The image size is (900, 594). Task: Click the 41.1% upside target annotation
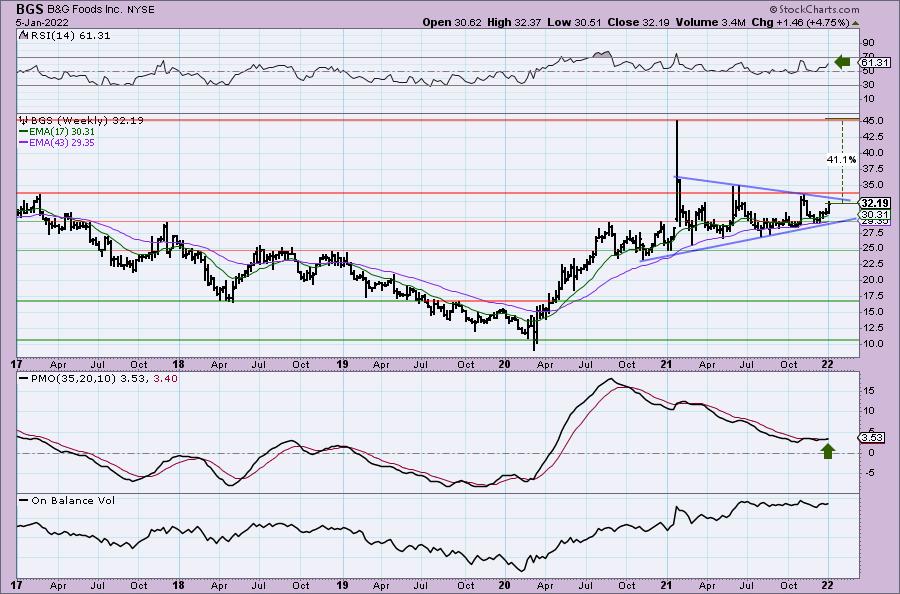(x=841, y=160)
